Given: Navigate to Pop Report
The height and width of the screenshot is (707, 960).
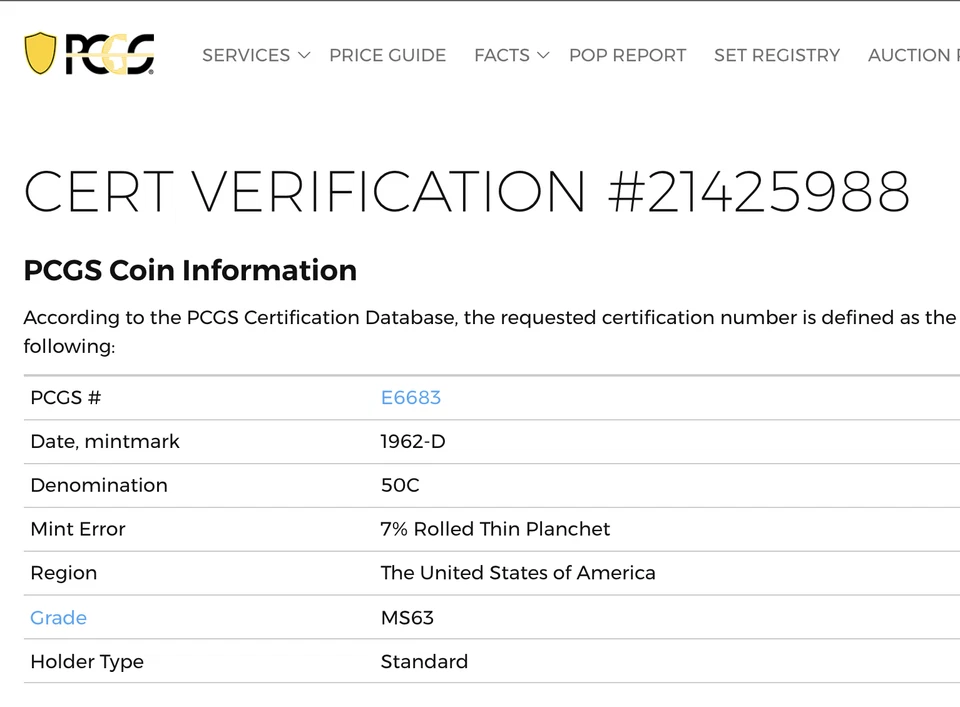Looking at the screenshot, I should click(627, 55).
